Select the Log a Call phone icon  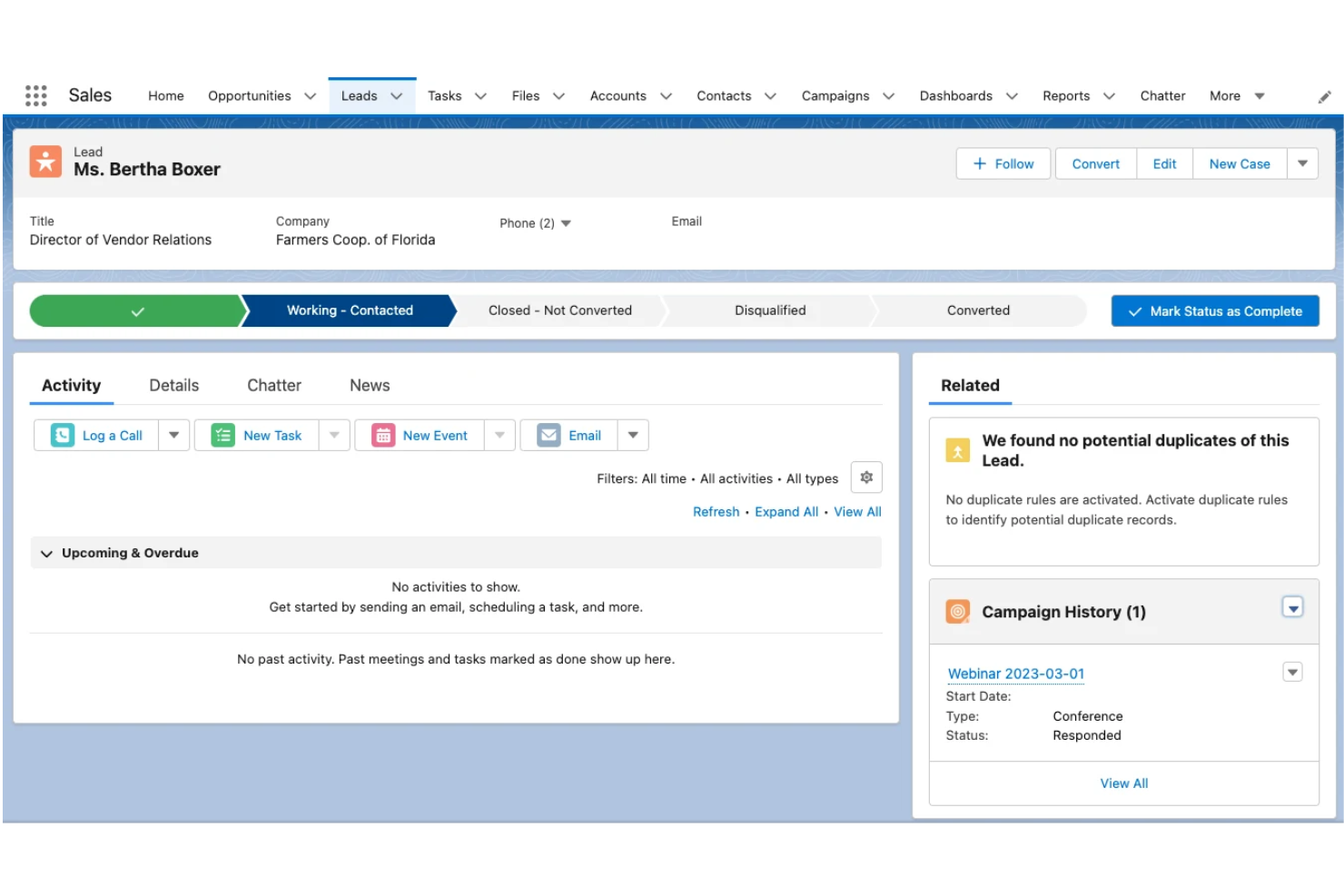click(61, 435)
